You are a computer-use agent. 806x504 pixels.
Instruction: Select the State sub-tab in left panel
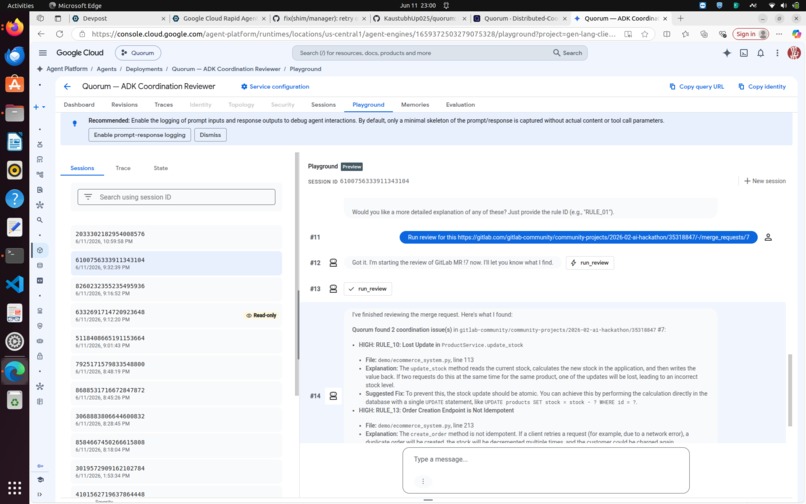161,168
